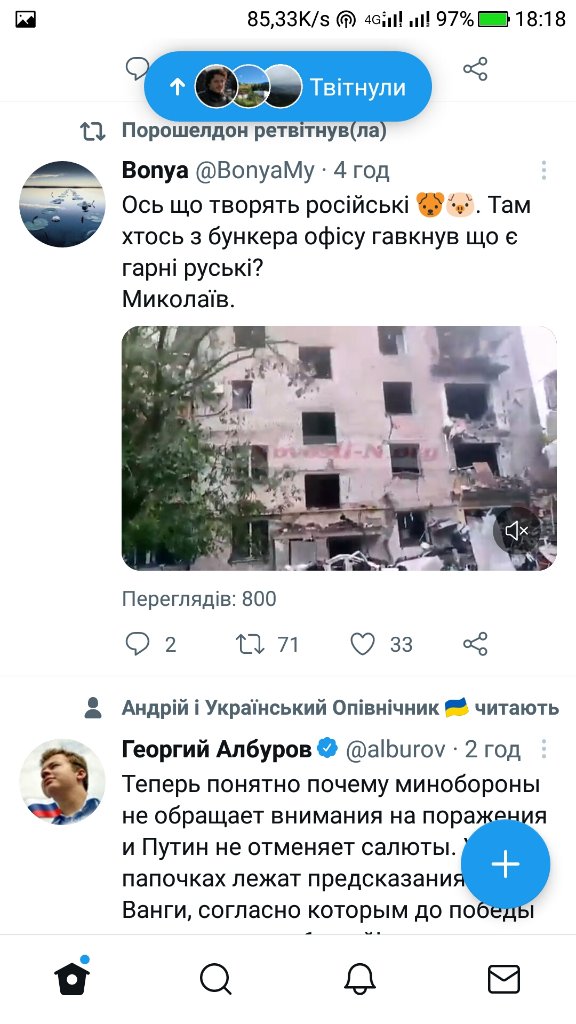The image size is (576, 1024).
Task: Open the three-dot menu on Албуров's tweet
Action: 543,749
